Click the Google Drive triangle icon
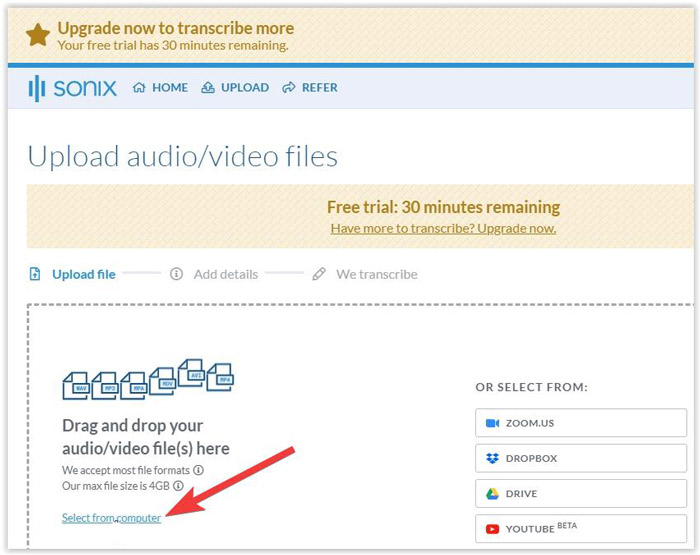 492,494
